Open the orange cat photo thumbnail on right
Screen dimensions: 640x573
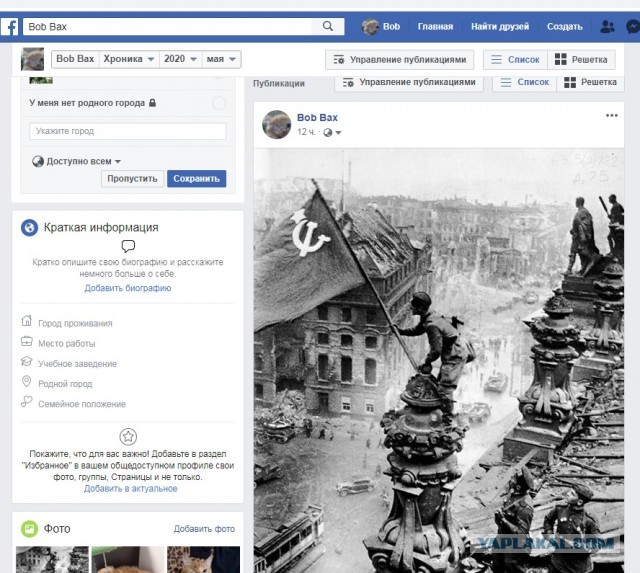point(203,560)
